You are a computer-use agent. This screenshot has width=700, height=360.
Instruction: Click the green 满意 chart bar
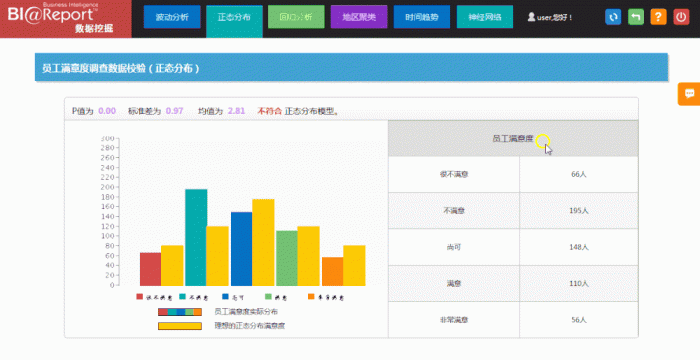tap(287, 258)
